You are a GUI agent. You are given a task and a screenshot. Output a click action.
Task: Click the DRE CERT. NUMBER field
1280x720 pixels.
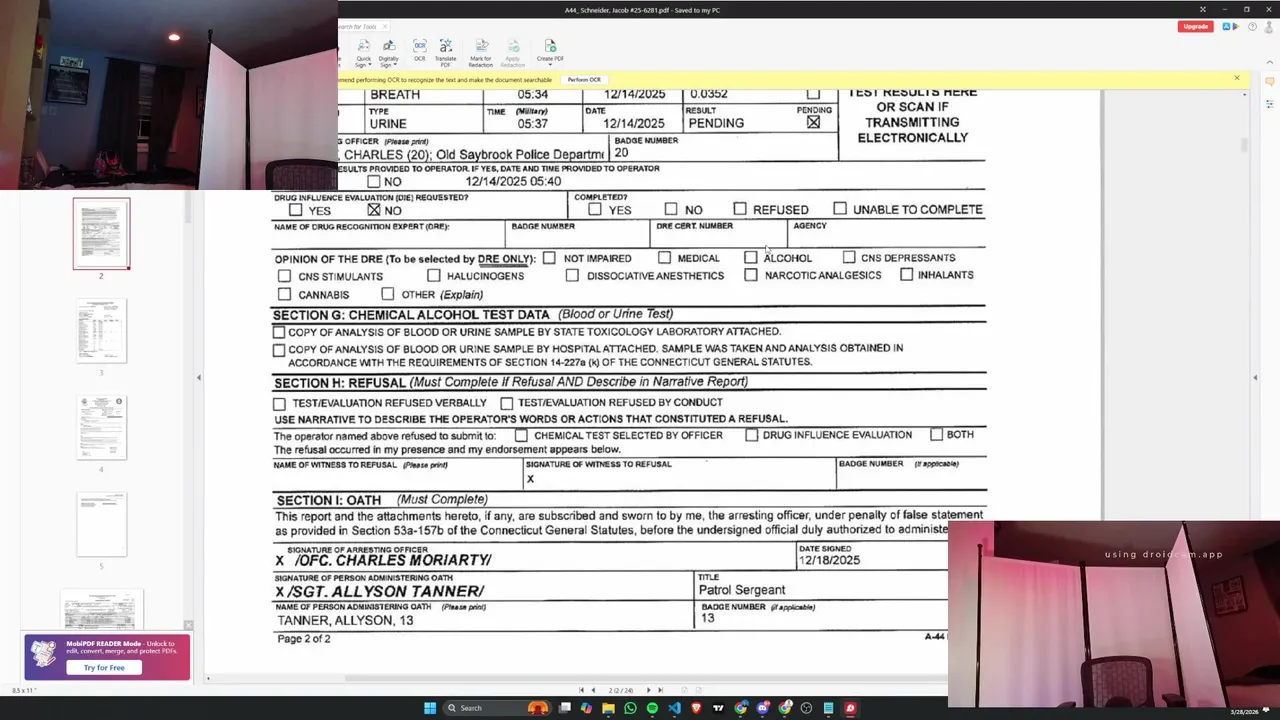[718, 234]
